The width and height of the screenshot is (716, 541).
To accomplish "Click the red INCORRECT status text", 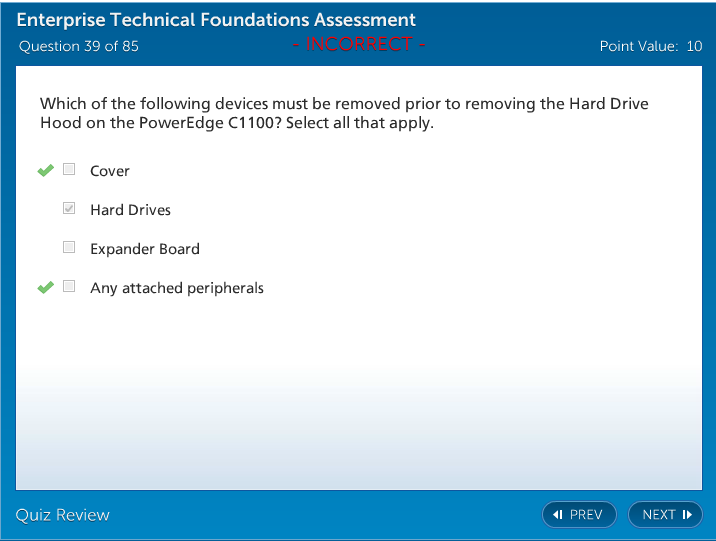I will (x=359, y=45).
